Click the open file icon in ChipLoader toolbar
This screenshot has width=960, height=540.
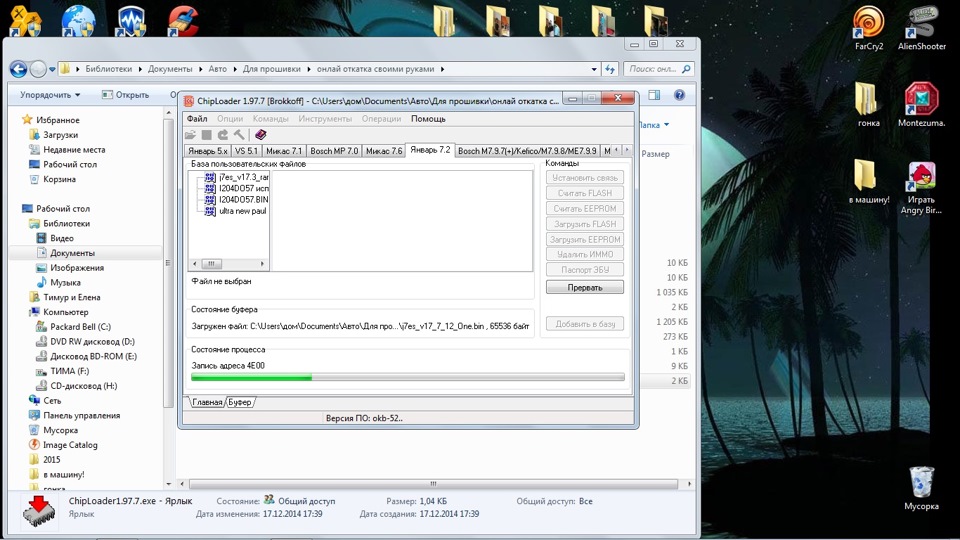click(190, 135)
